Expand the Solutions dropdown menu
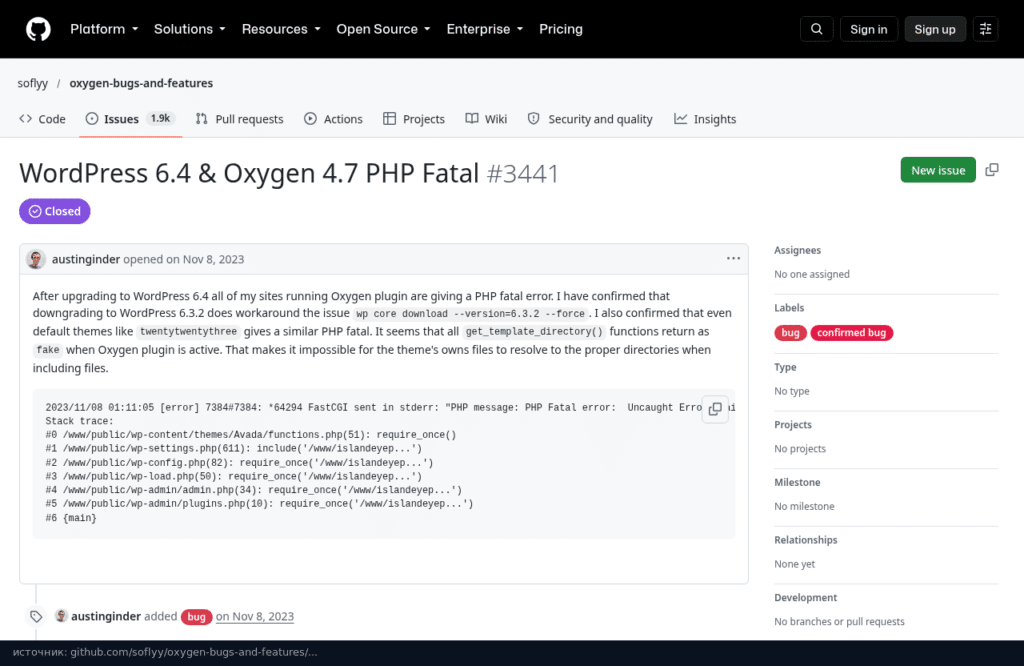This screenshot has height=666, width=1024. coord(189,29)
